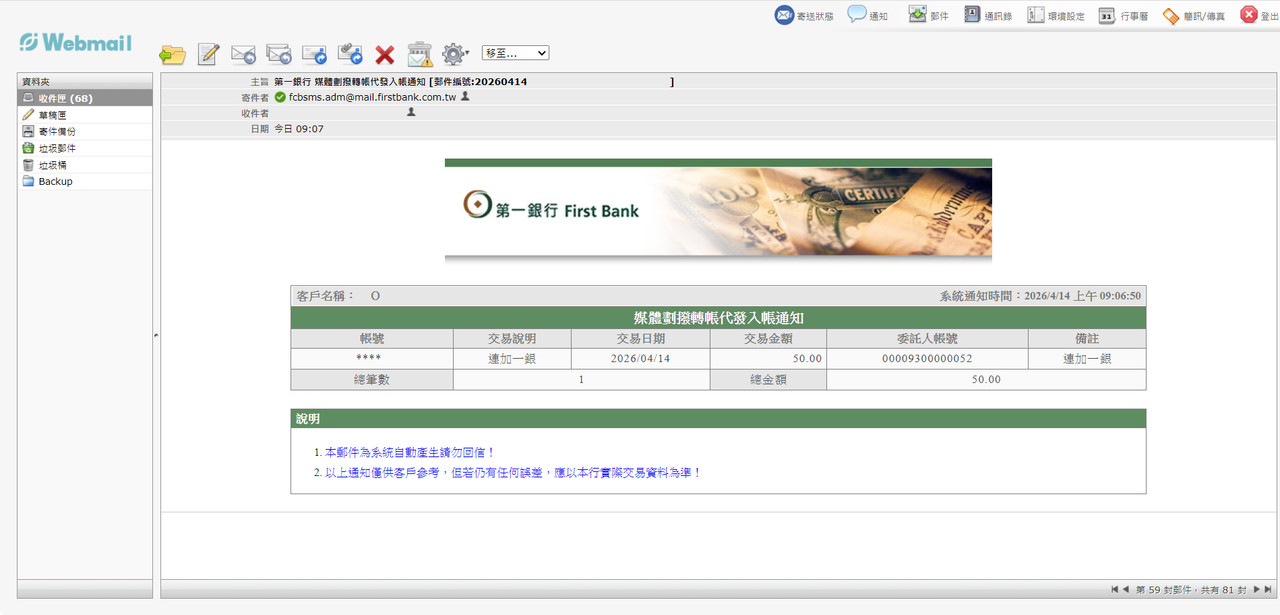
Task: Click the note 本郵件為系統自動產生請勿回信！
Action: coord(410,452)
